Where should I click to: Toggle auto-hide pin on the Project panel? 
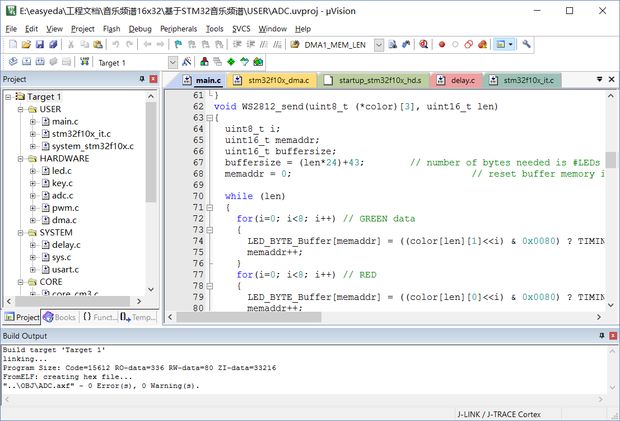point(142,79)
